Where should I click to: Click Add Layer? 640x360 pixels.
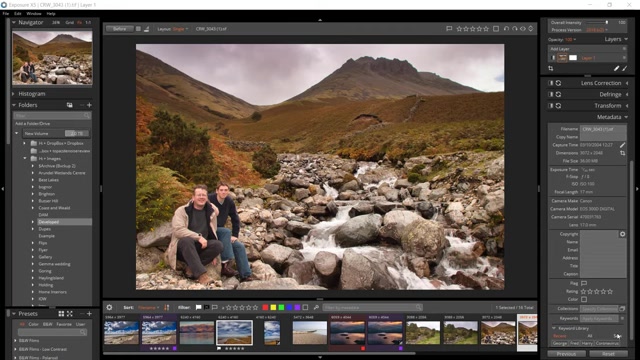click(x=560, y=49)
